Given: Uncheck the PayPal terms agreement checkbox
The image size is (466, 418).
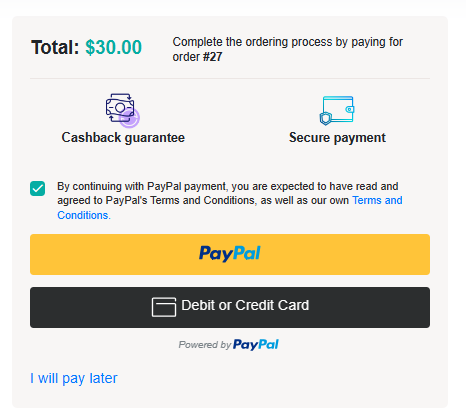Looking at the screenshot, I should click(x=37, y=189).
